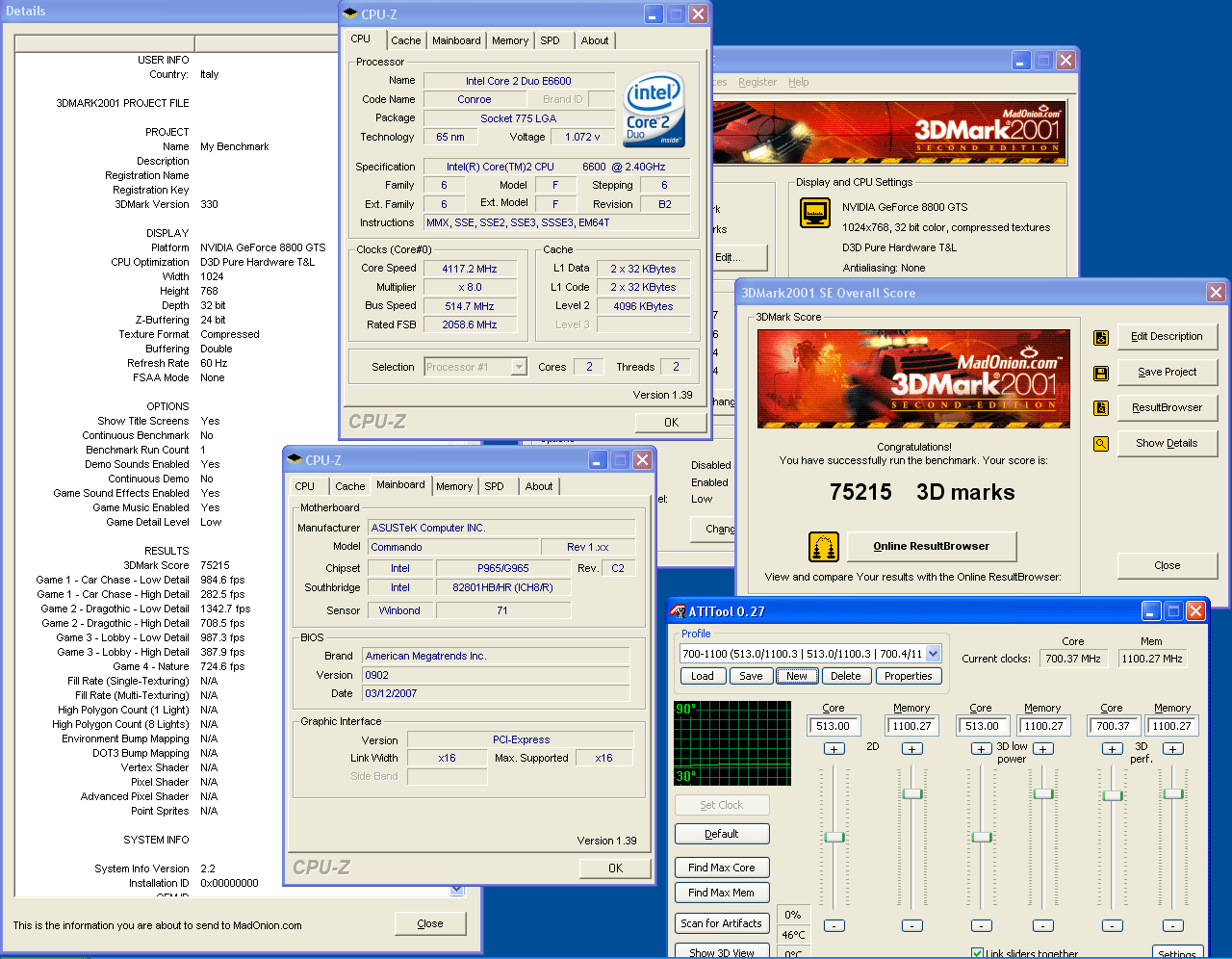1232x959 pixels.
Task: Increase 3D low power Memory clock with plus button
Action: pyautogui.click(x=1043, y=749)
